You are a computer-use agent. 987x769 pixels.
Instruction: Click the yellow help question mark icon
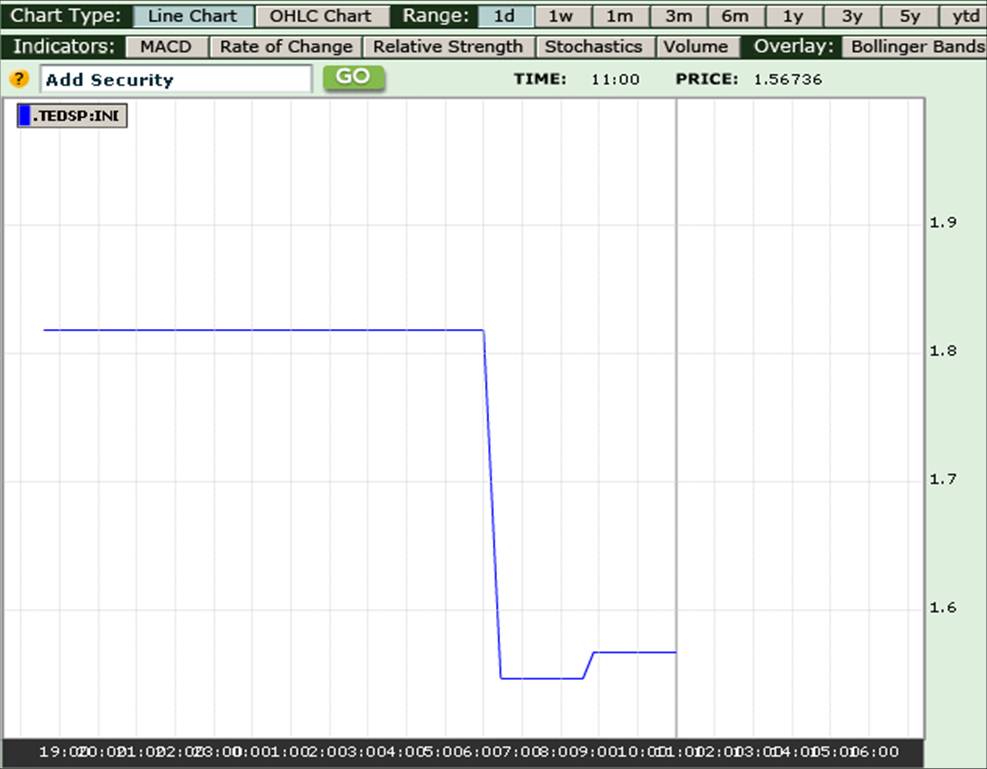pyautogui.click(x=19, y=79)
